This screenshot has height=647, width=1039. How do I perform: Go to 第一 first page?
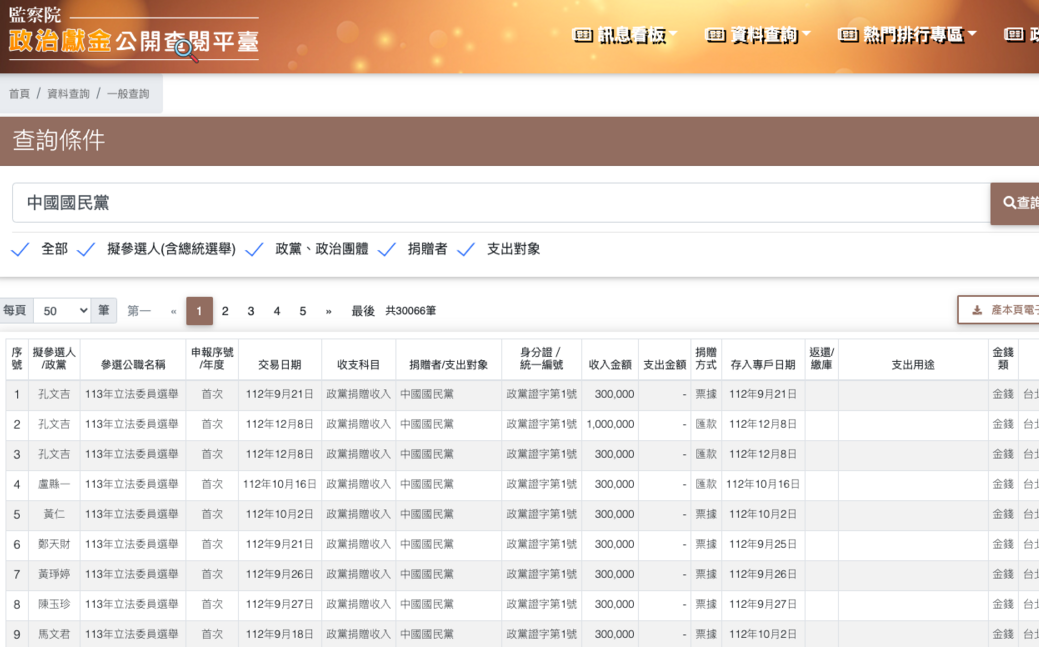139,311
